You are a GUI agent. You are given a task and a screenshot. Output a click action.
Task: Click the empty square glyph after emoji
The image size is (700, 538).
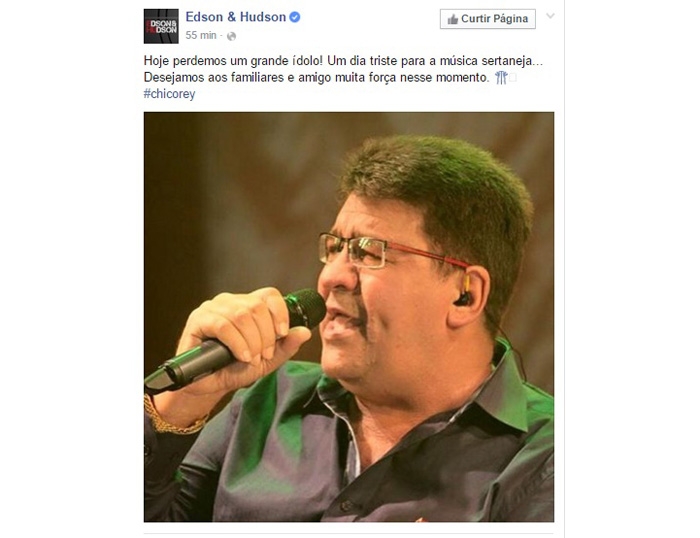tap(512, 78)
